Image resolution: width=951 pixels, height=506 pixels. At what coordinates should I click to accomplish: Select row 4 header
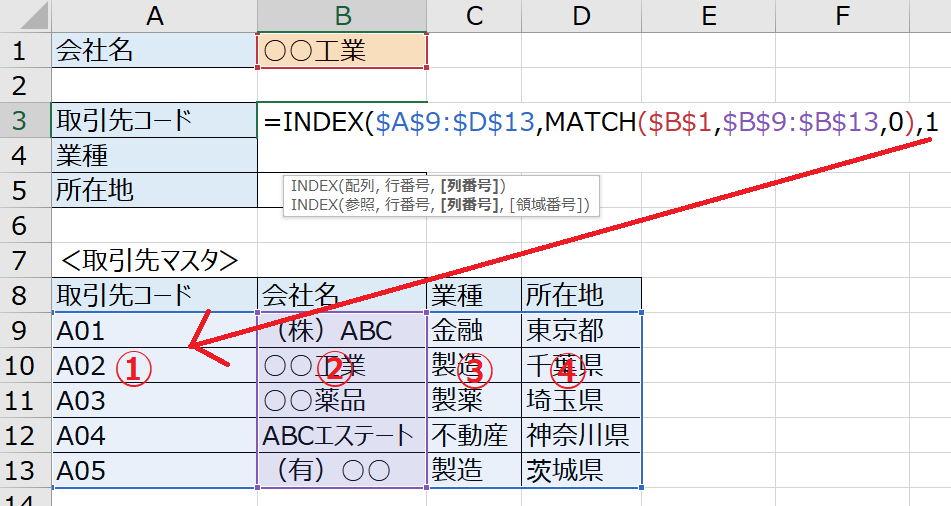(25, 155)
